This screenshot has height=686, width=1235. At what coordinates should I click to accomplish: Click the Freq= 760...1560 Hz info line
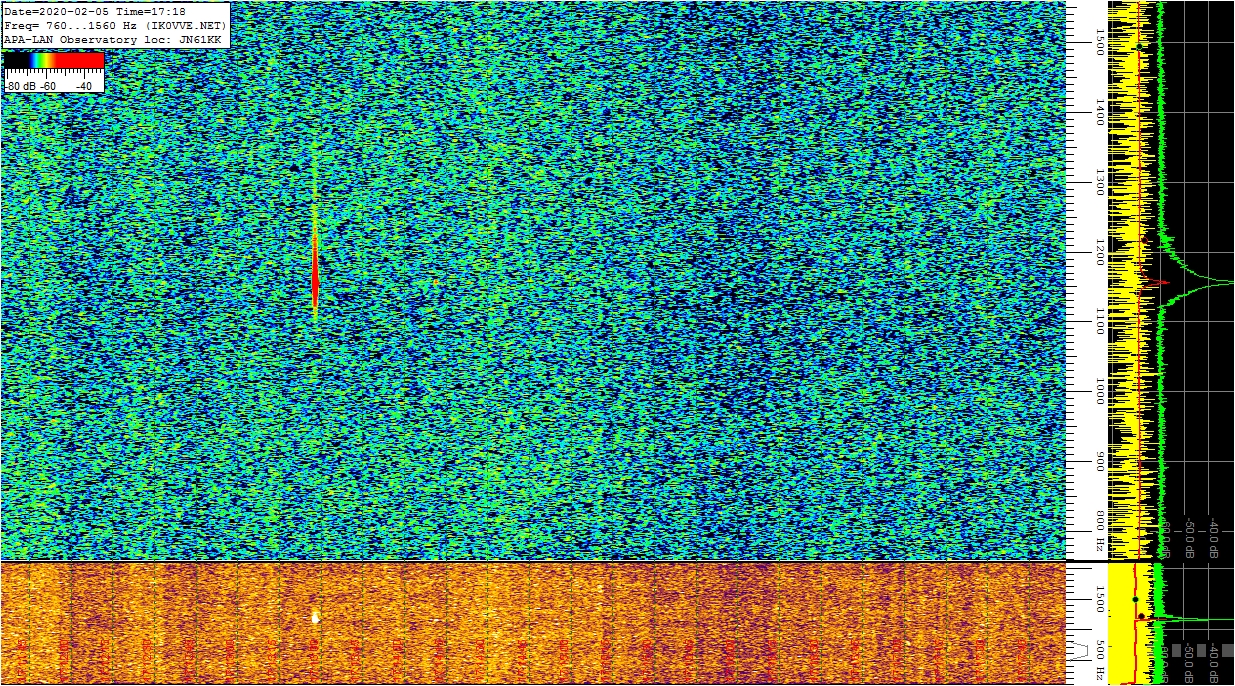coord(116,25)
